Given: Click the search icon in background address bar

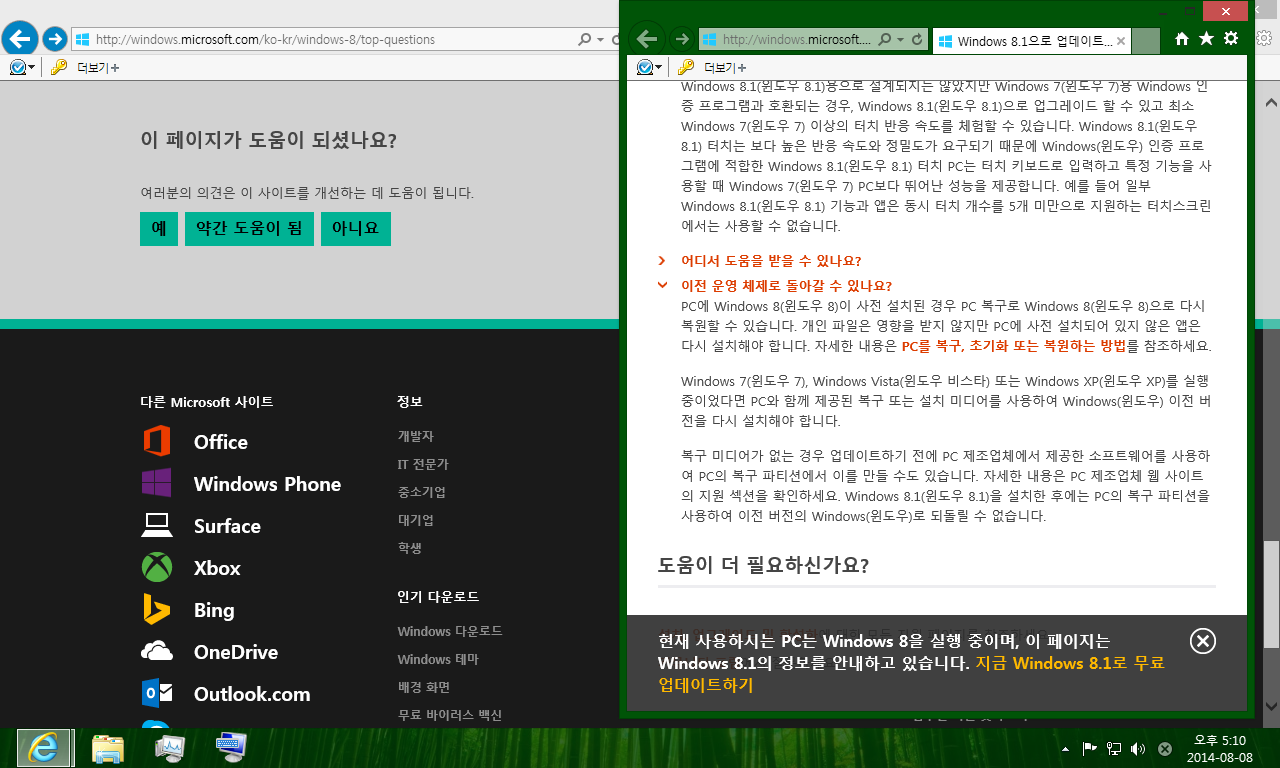Looking at the screenshot, I should (585, 40).
